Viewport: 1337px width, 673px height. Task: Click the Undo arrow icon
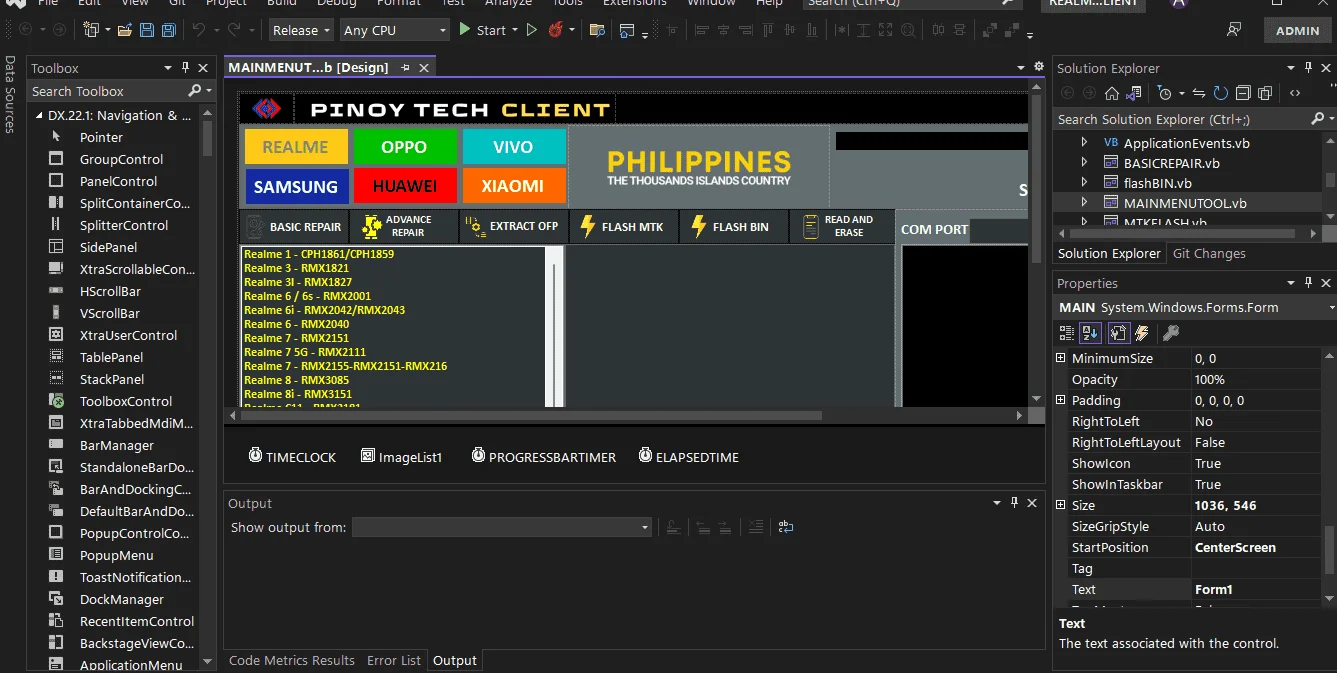pyautogui.click(x=199, y=30)
